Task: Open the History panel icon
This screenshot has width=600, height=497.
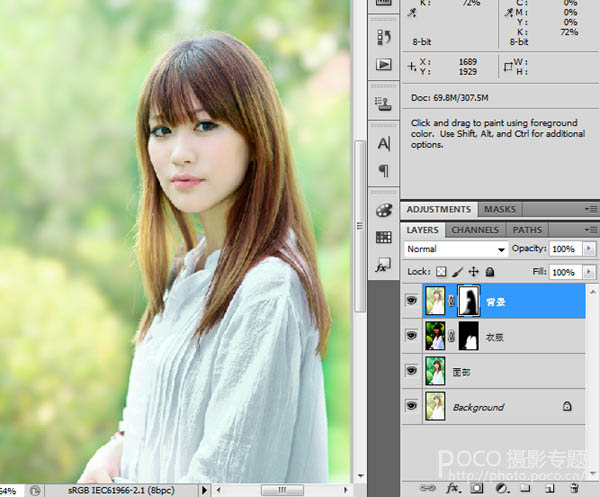Action: pos(384,37)
